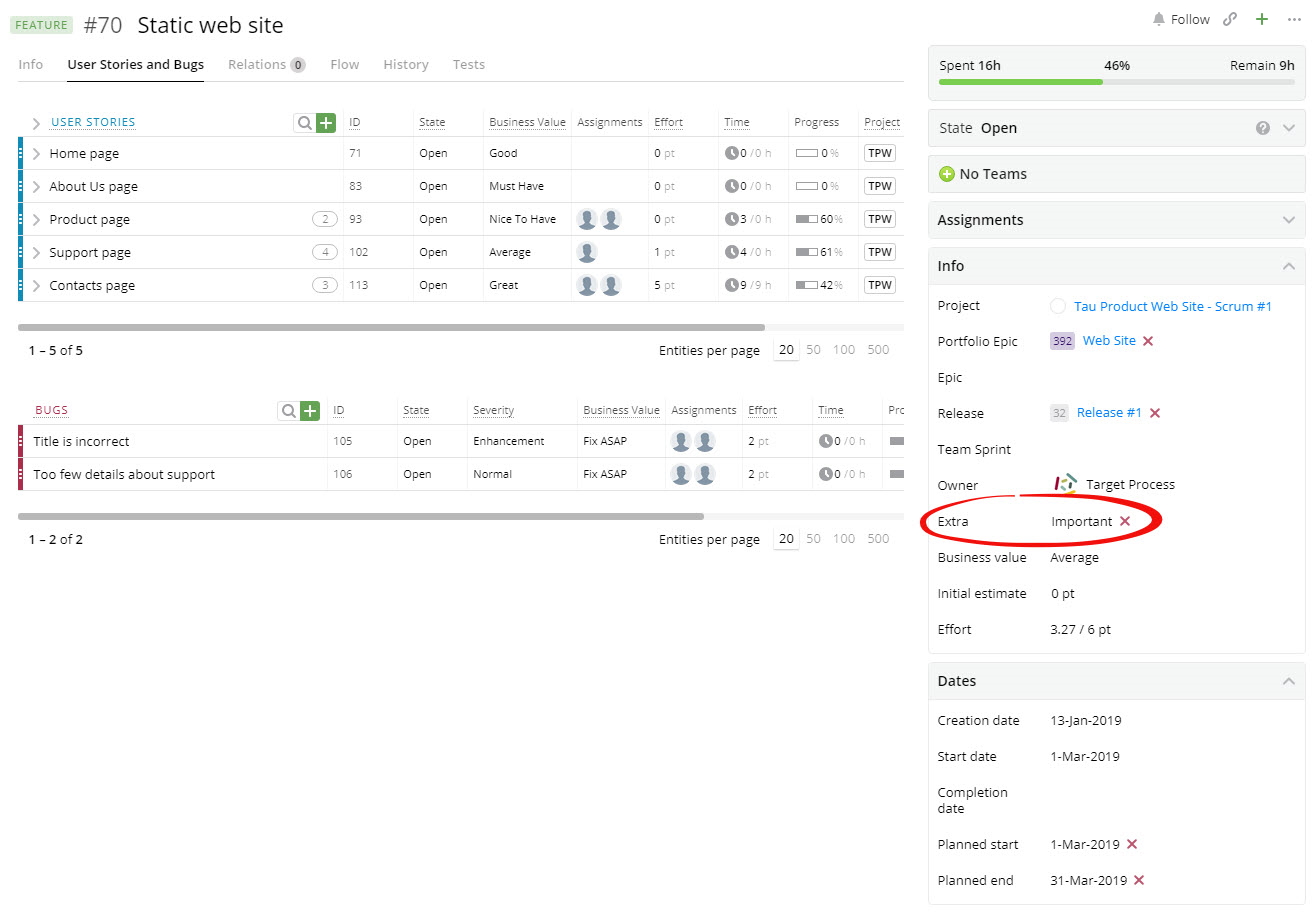This screenshot has height=915, width=1314.
Task: Click the green plus icon in header
Action: tap(1262, 19)
